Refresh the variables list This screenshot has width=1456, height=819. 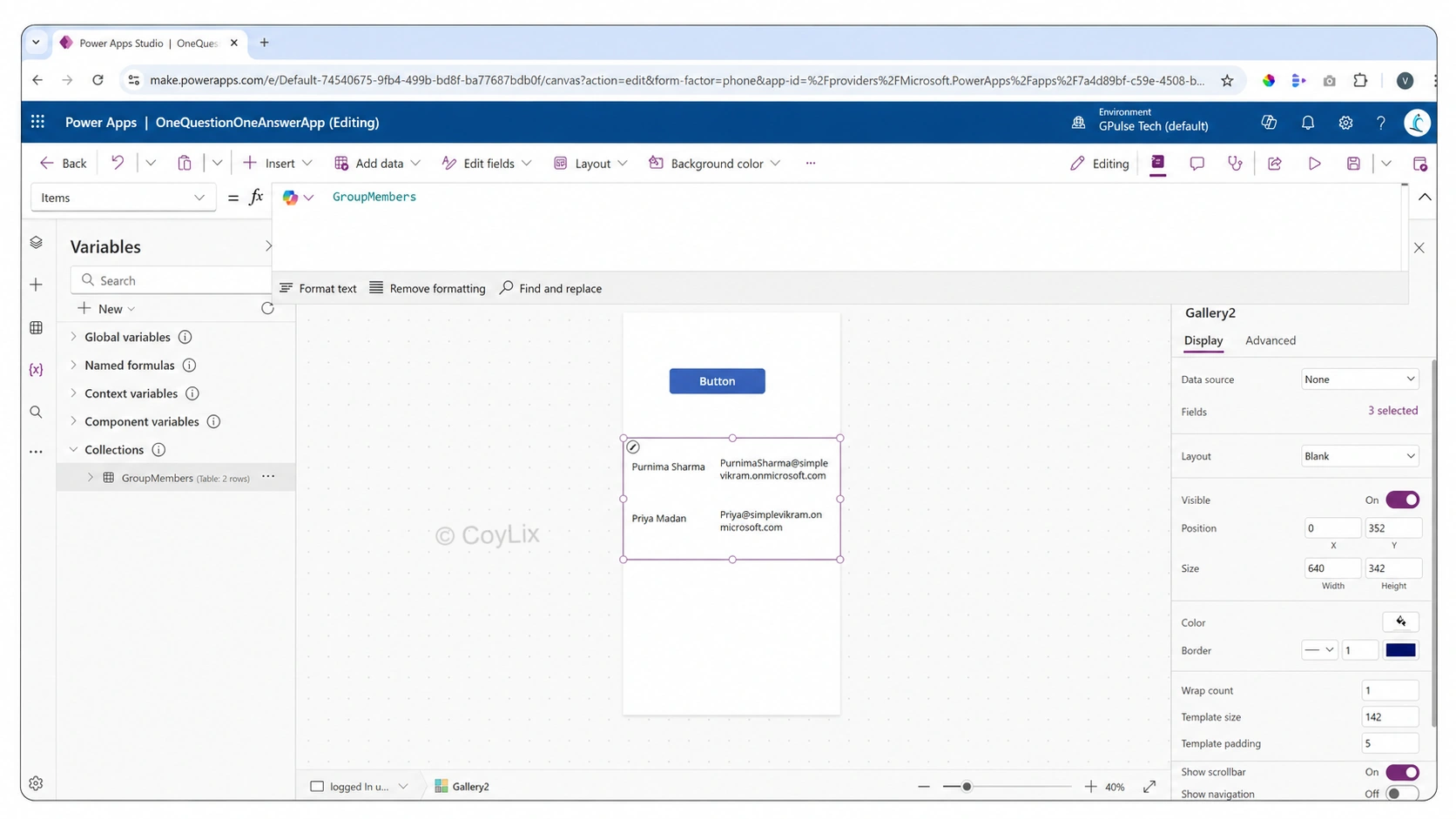pyautogui.click(x=267, y=308)
